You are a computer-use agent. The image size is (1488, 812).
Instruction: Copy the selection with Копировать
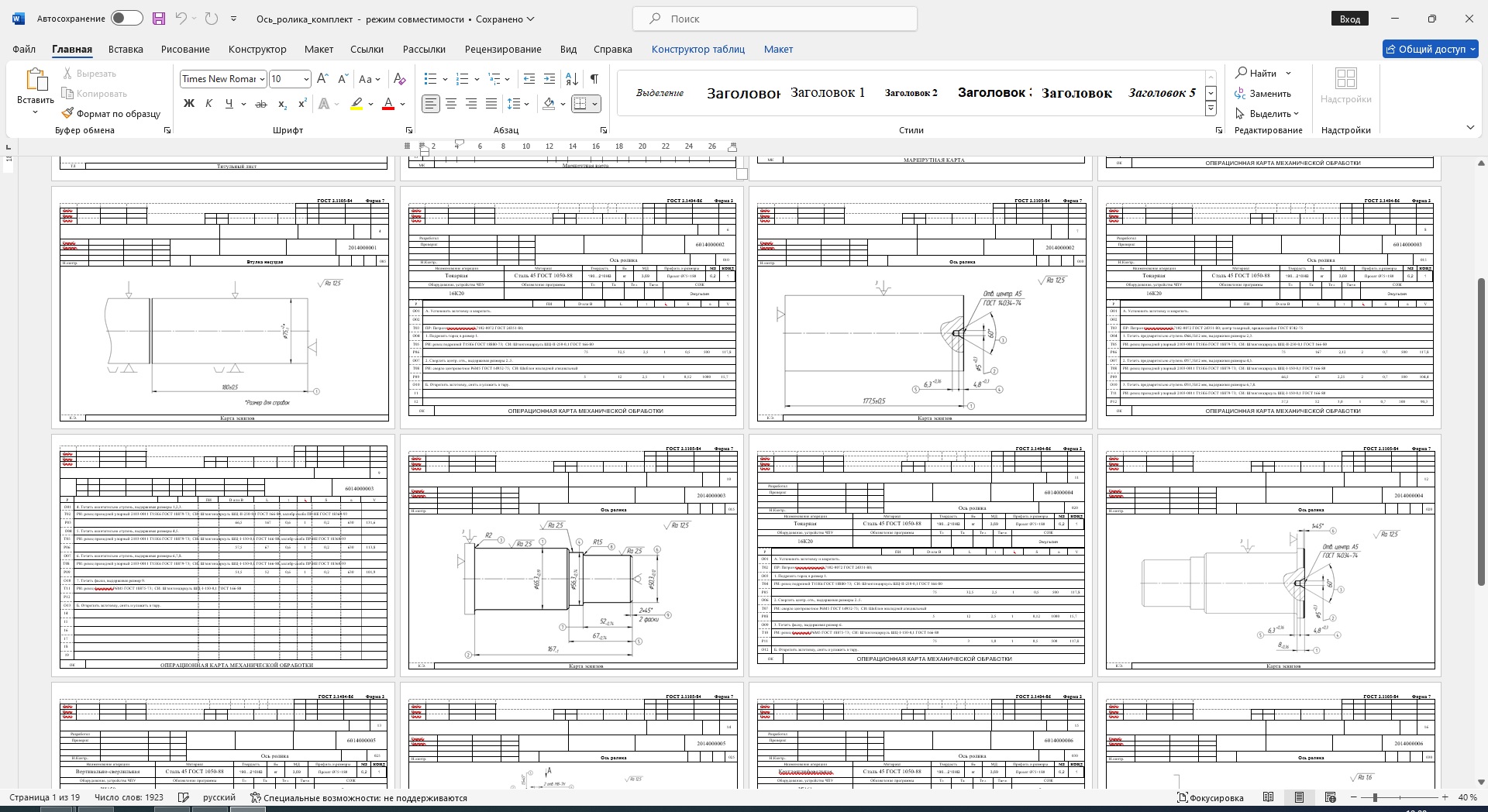(x=94, y=94)
